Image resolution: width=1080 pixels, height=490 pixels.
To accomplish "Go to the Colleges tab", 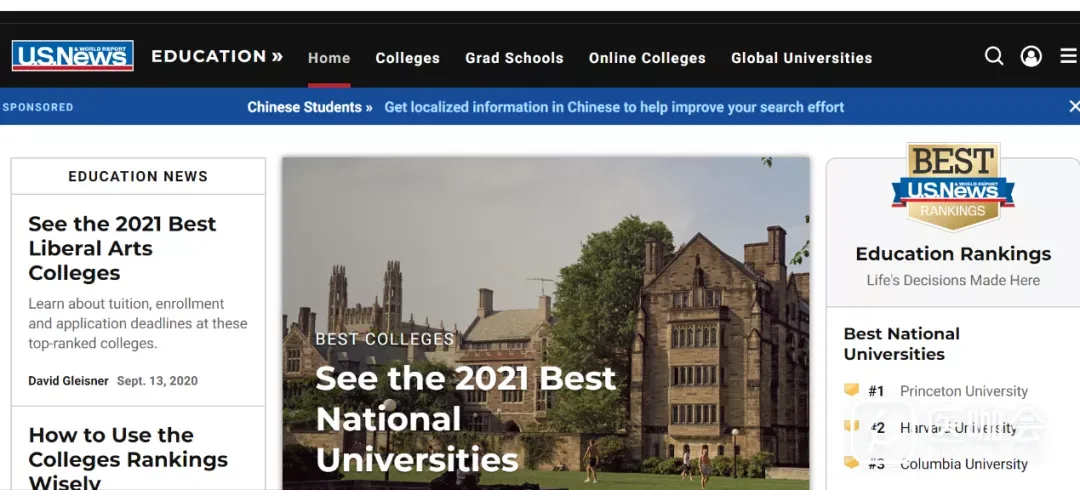I will (407, 58).
